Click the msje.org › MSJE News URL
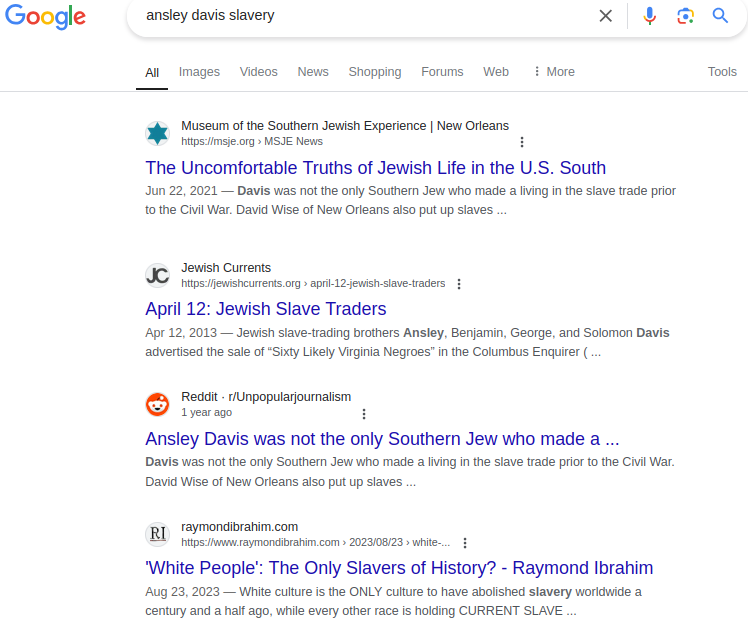 pos(252,141)
